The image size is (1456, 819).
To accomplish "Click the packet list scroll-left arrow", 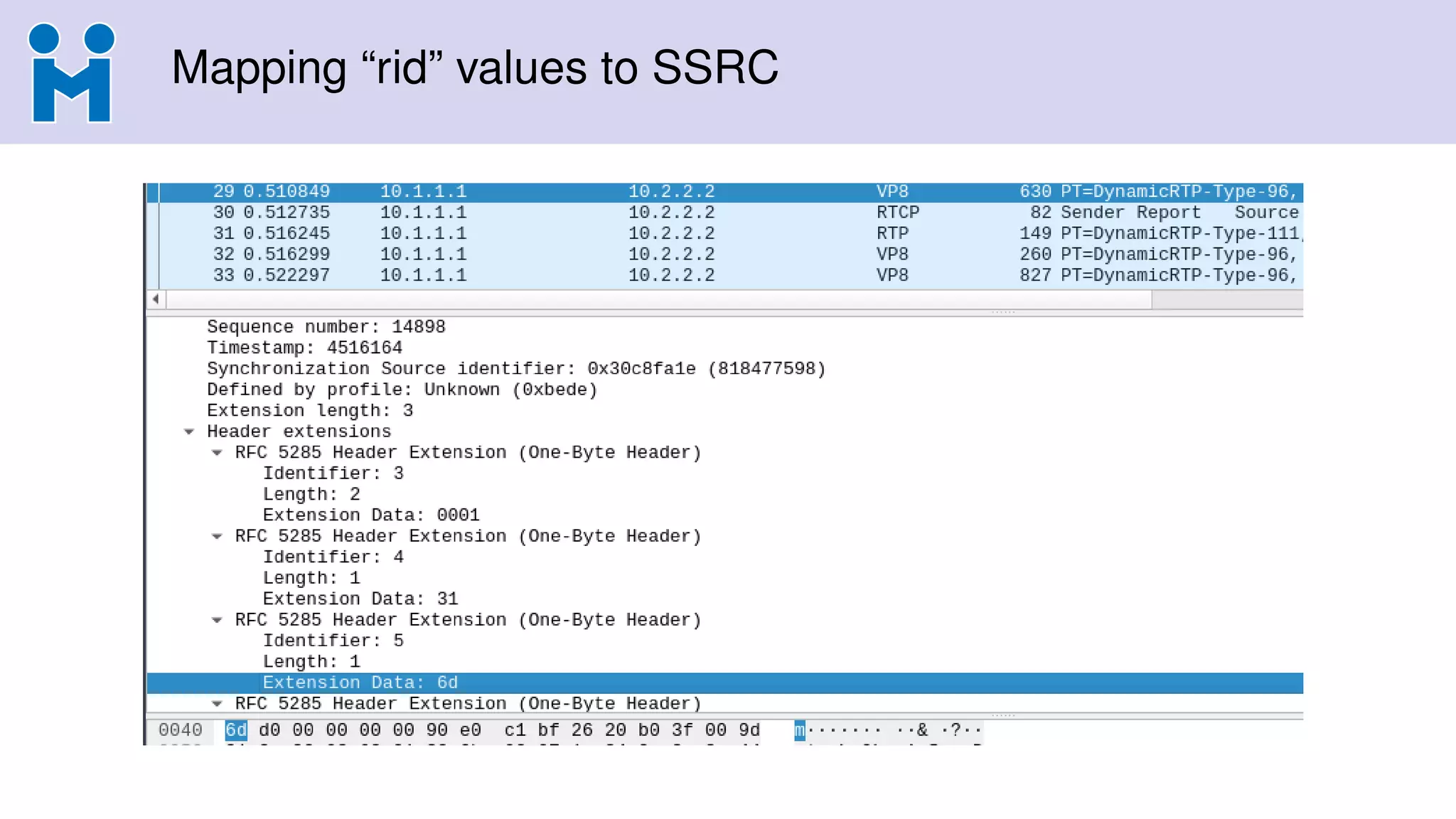I will click(x=156, y=299).
